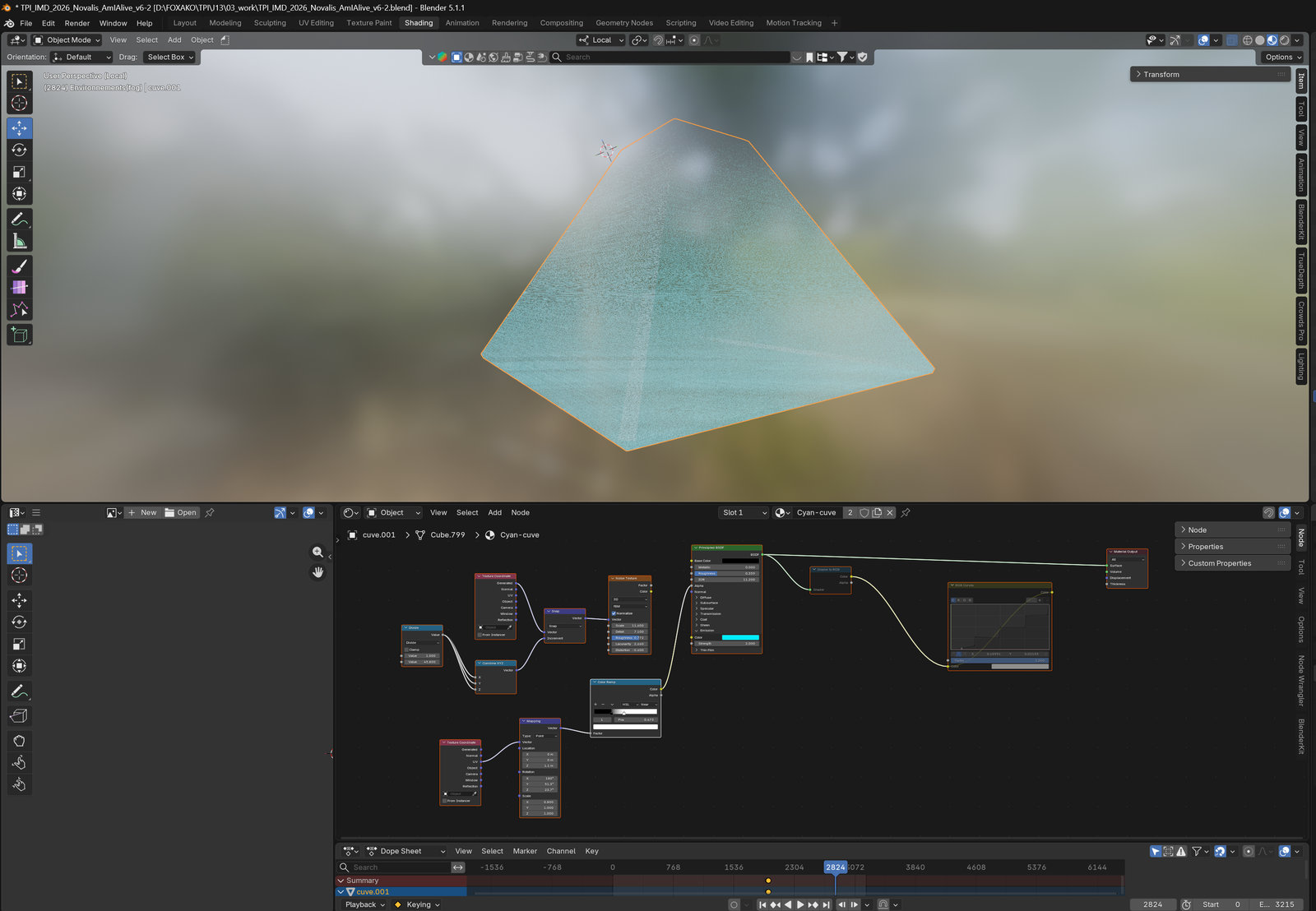Collapse the Summary channel row
This screenshot has width=1316, height=911.
pos(341,881)
